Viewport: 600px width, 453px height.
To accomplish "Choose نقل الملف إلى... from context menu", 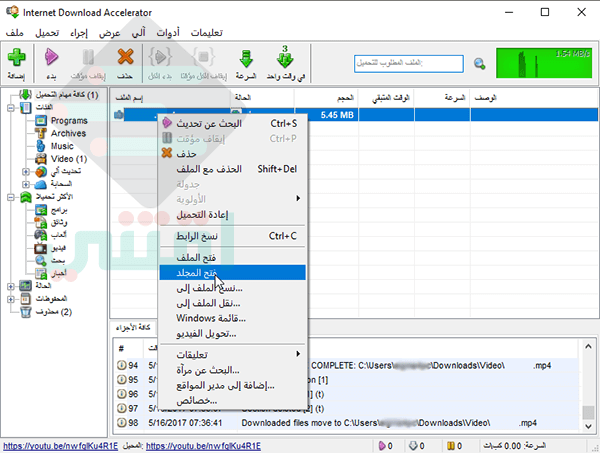I will pos(233,303).
